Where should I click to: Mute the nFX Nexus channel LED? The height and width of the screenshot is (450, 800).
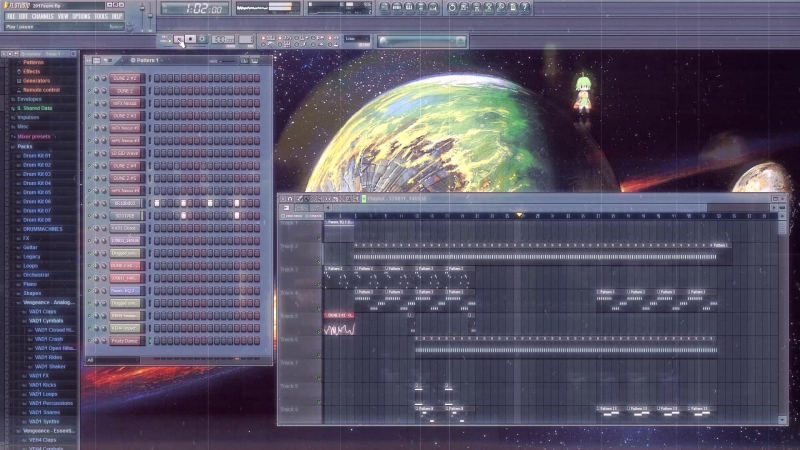pyautogui.click(x=90, y=104)
